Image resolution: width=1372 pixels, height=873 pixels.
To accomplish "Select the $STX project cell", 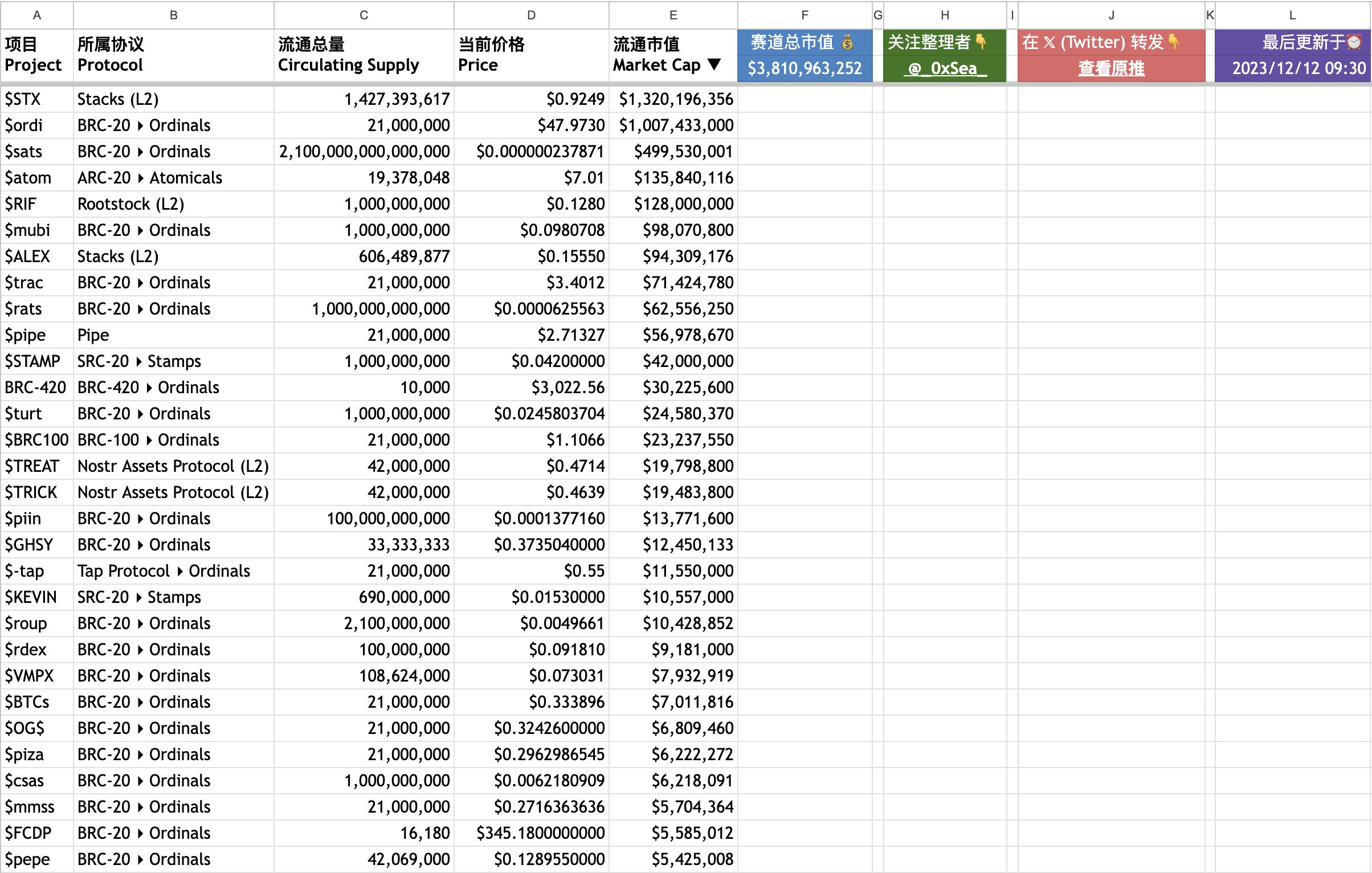I will pos(37,99).
